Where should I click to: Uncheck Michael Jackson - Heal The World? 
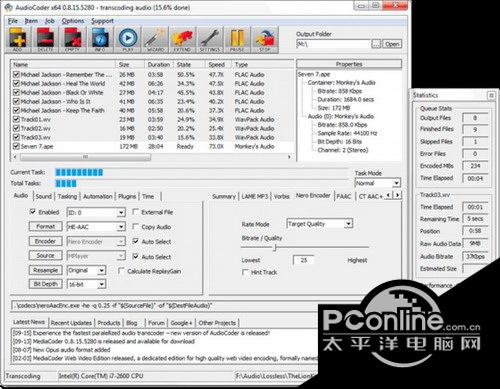click(x=16, y=83)
